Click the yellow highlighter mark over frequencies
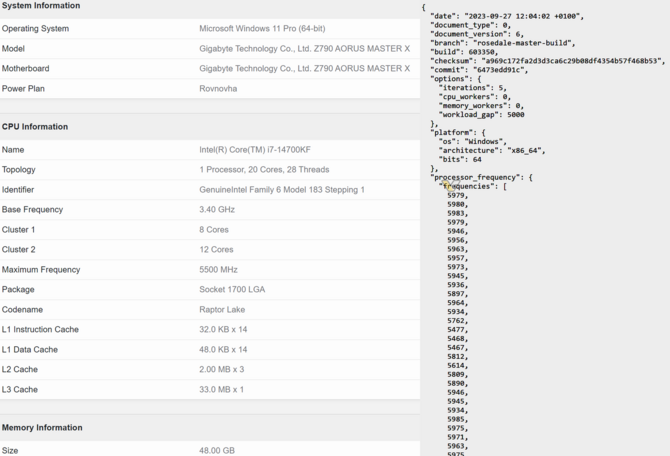The image size is (670, 456). 447,185
